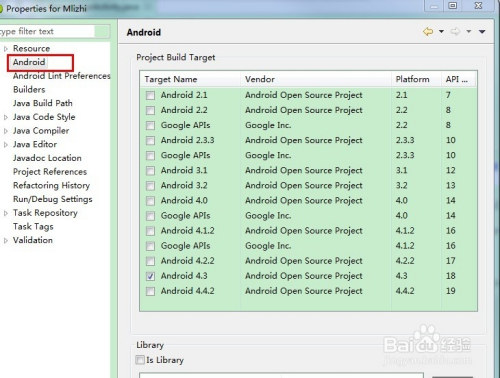This screenshot has height=378, width=500.
Task: Click Android 2.1 vendor Android Open Source Project
Action: (304, 95)
